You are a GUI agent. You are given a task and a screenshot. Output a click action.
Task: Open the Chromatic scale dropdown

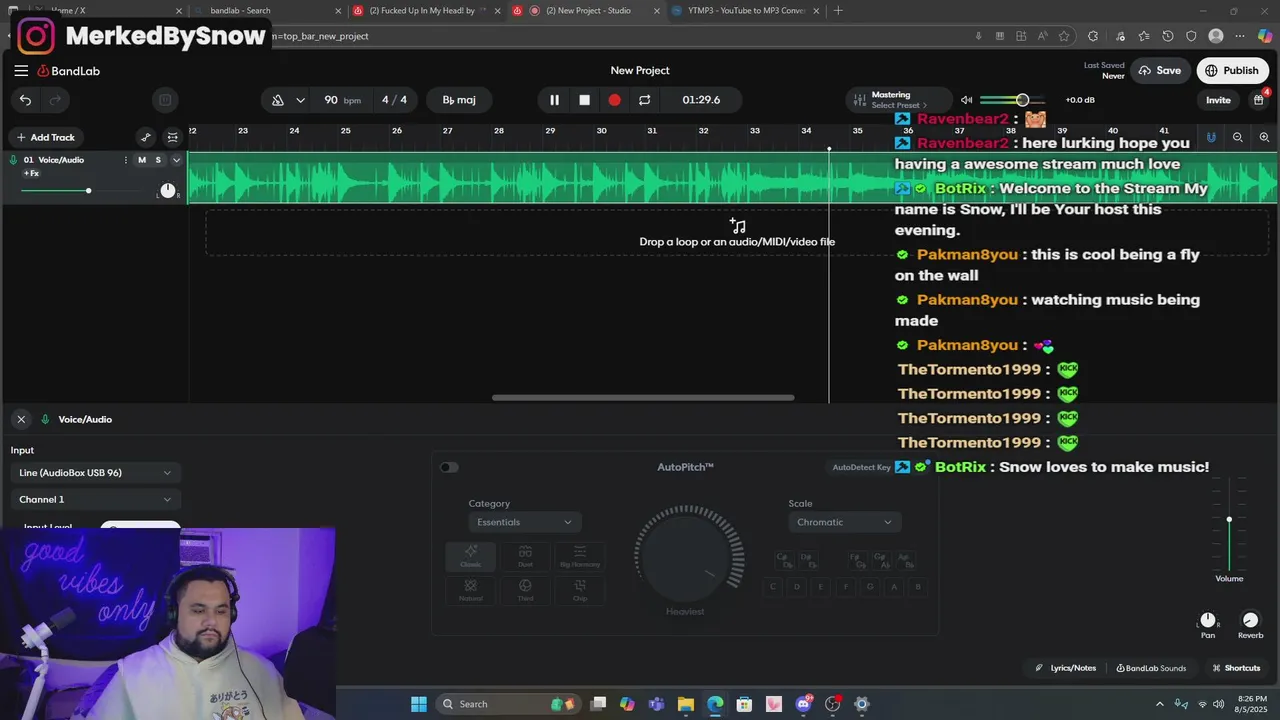[844, 522]
